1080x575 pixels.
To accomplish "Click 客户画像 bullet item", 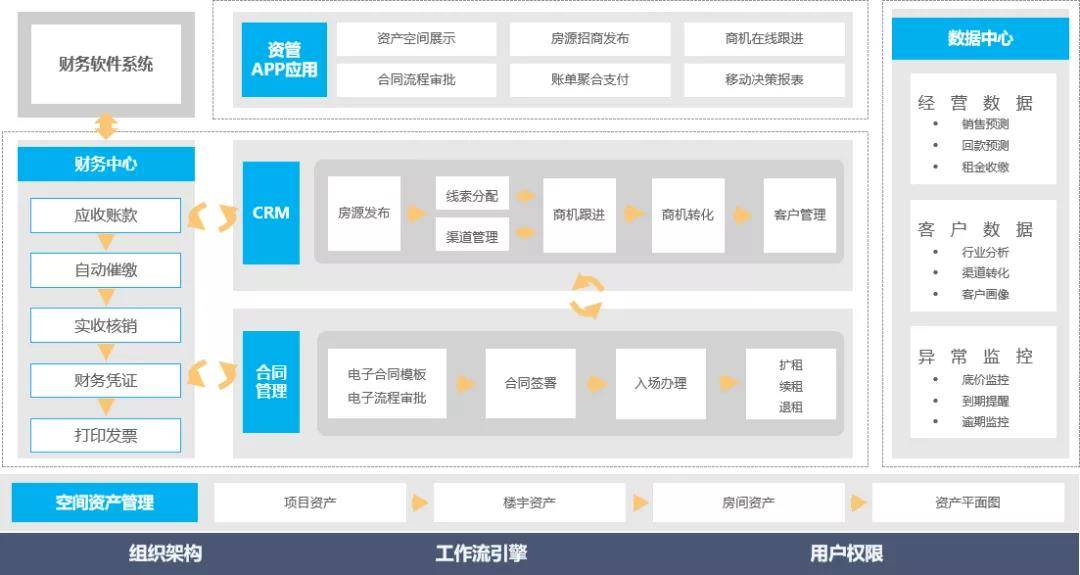I will 985,295.
